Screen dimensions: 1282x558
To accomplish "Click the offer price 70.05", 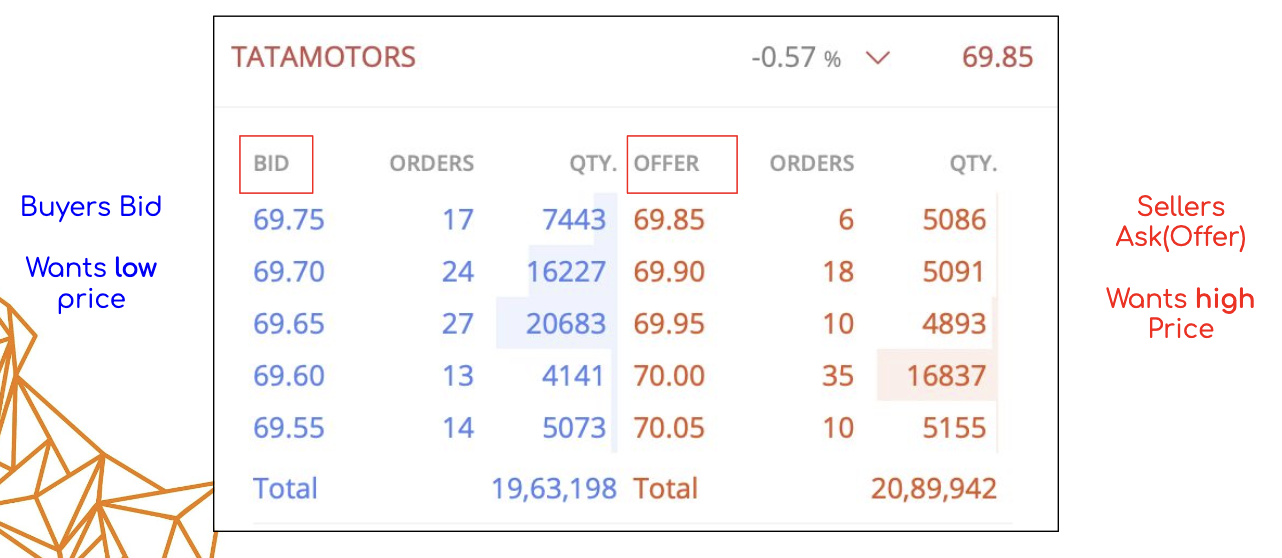I will click(x=669, y=428).
